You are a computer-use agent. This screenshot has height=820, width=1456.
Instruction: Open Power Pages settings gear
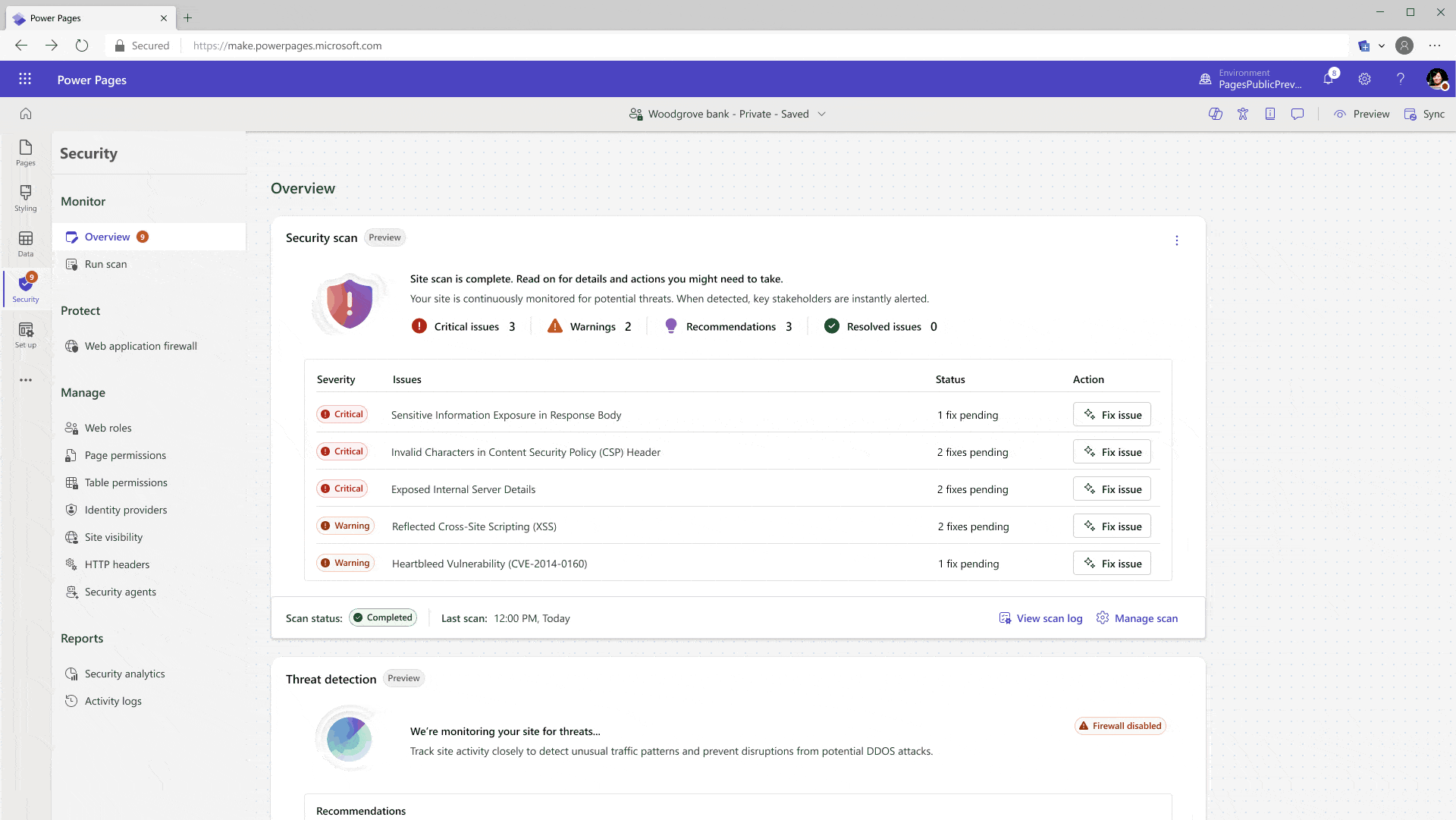coord(1365,79)
